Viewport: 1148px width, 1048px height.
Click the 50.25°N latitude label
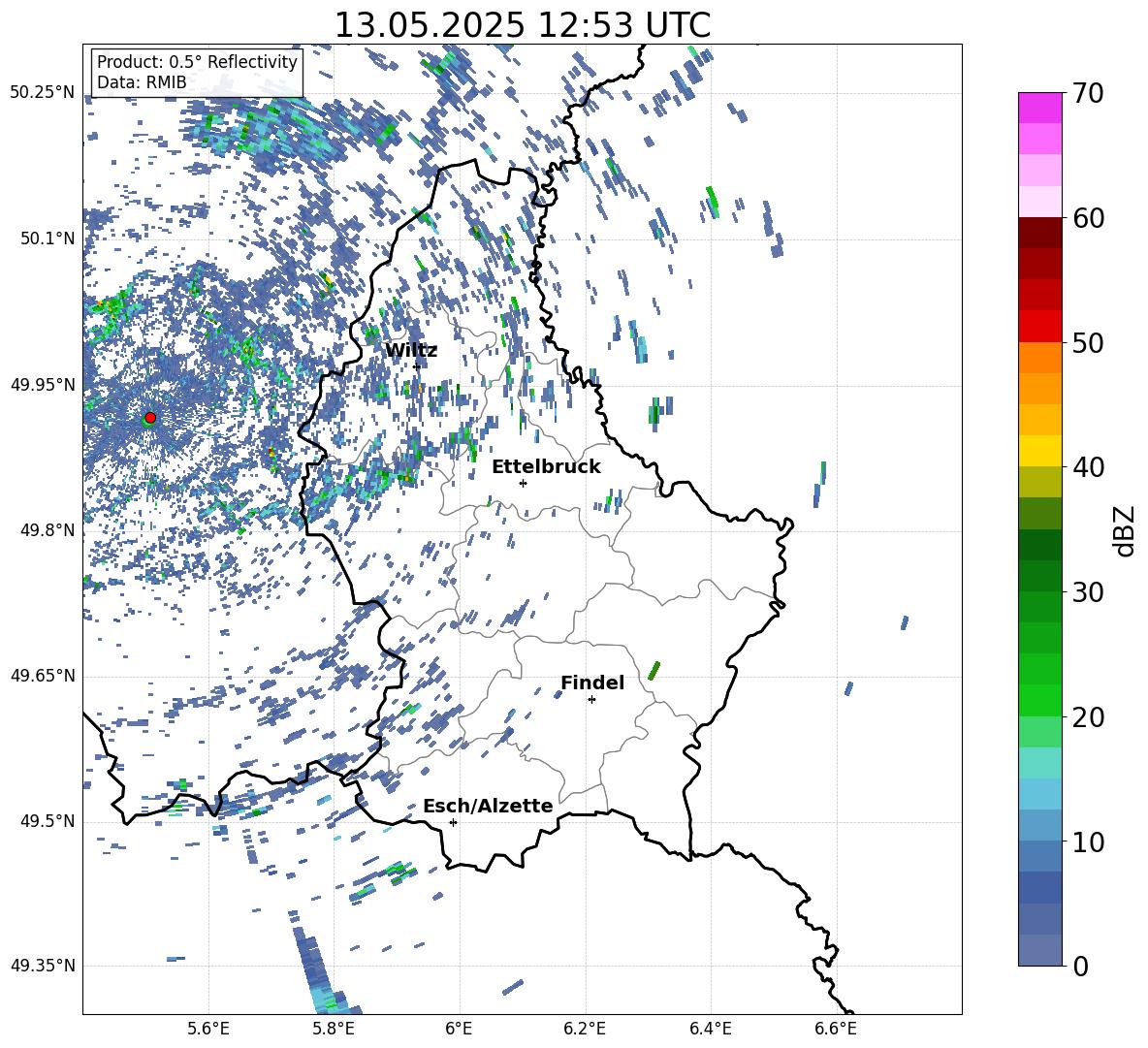43,93
